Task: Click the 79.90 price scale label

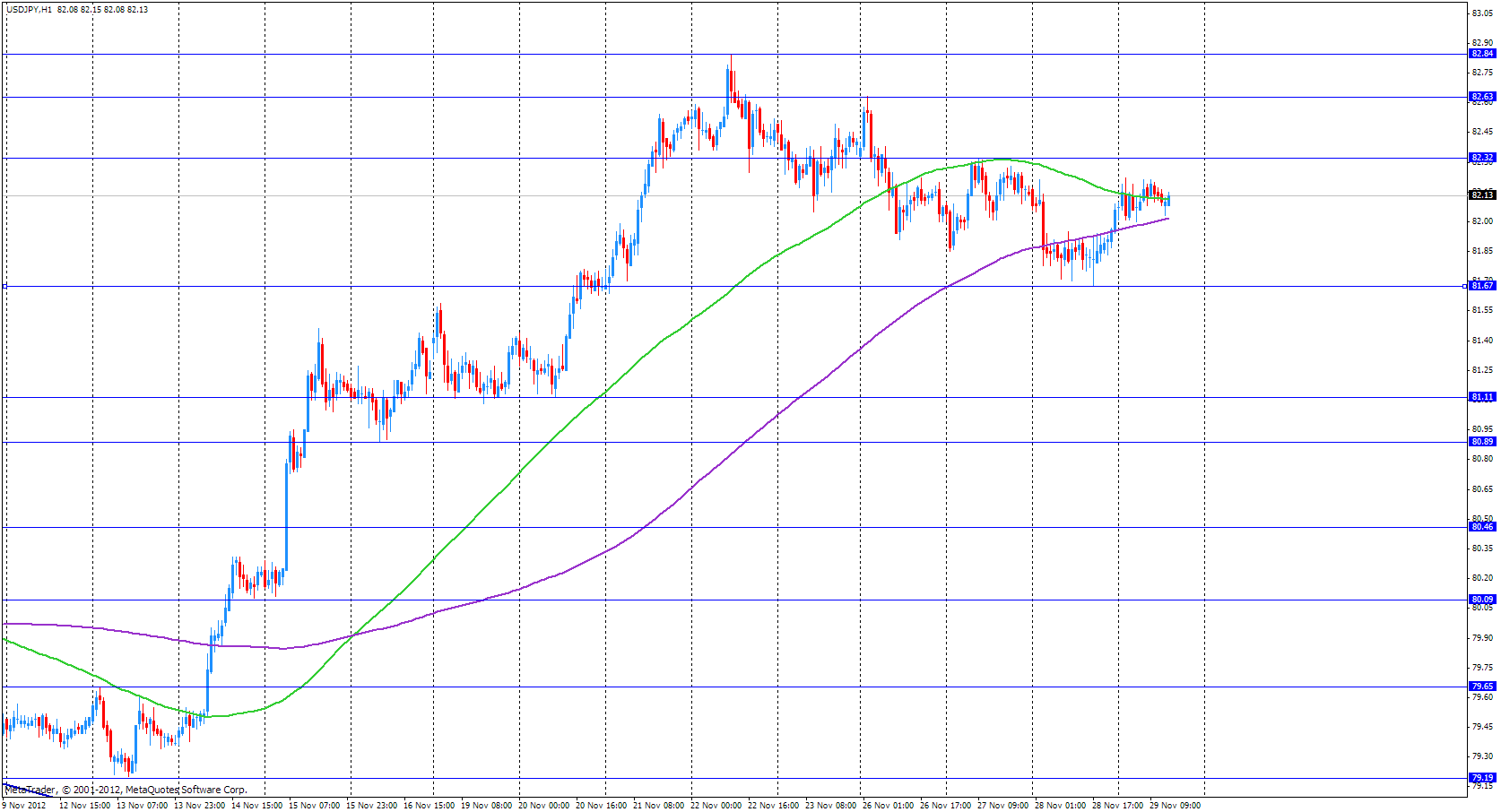Action: (x=1482, y=638)
